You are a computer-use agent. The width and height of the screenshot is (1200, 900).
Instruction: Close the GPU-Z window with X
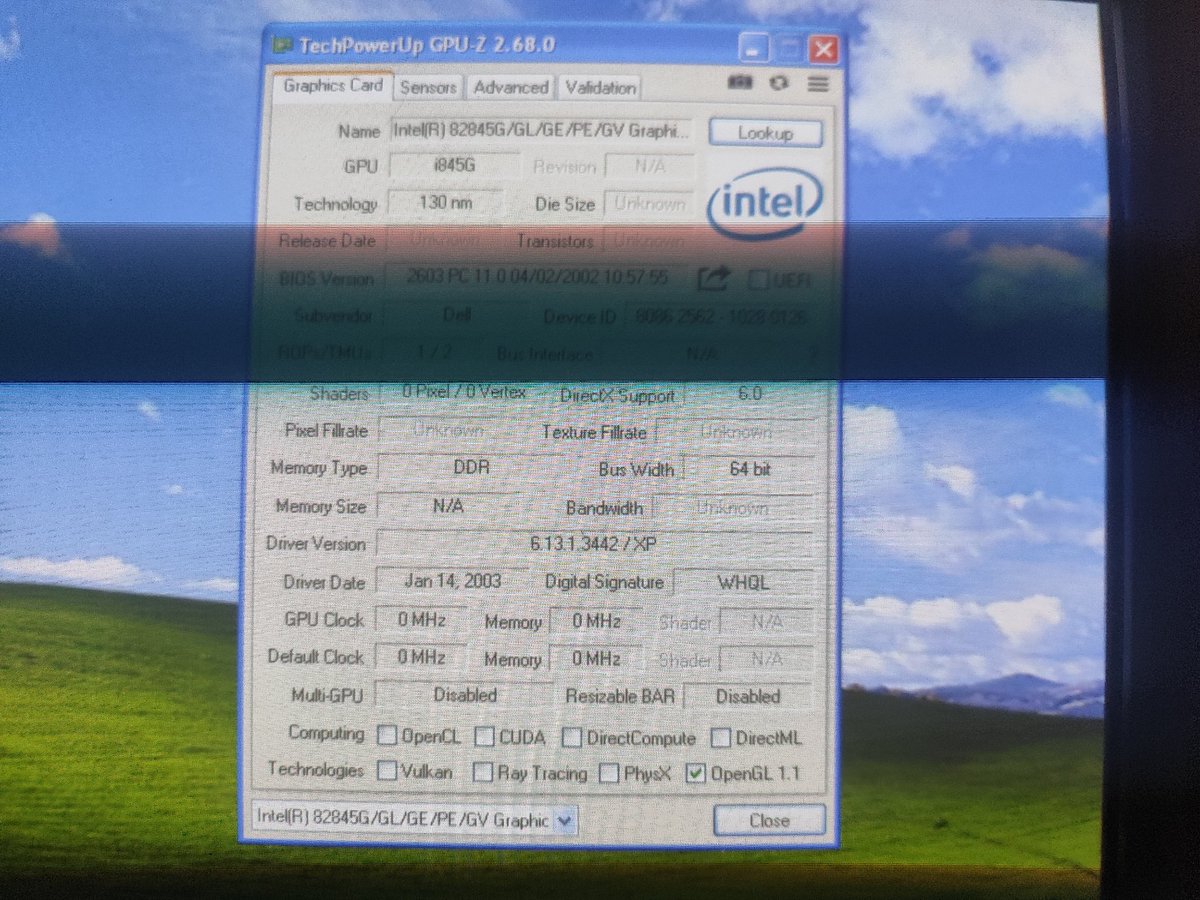pos(823,48)
